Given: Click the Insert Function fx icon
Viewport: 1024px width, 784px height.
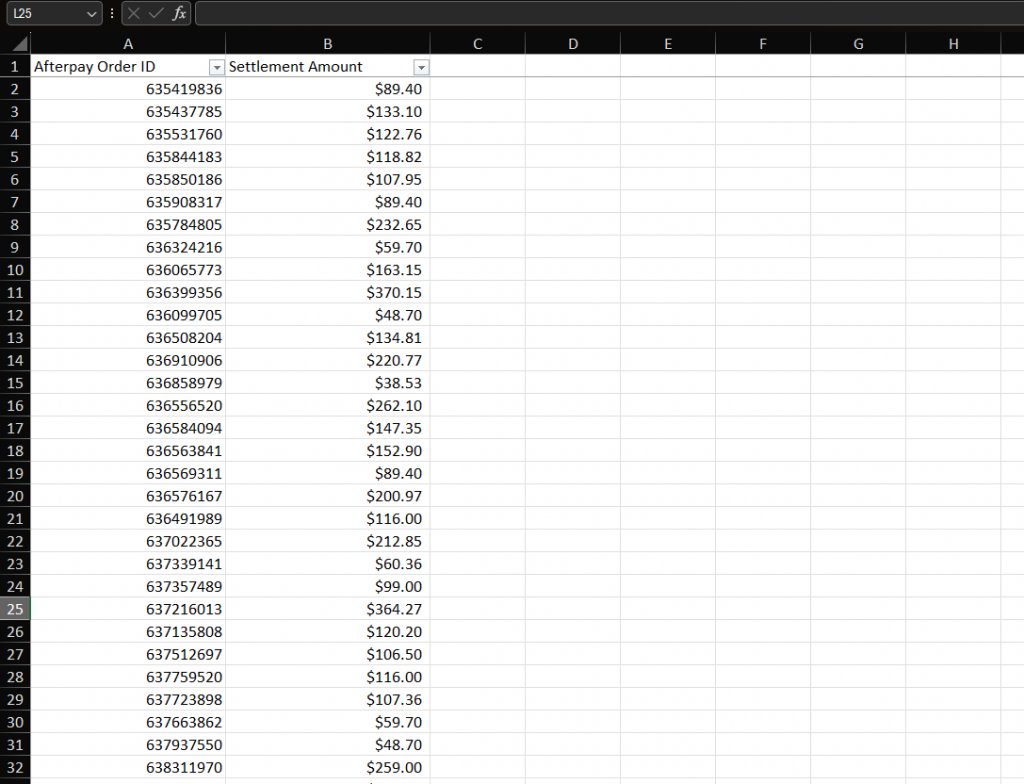Looking at the screenshot, I should pos(179,14).
